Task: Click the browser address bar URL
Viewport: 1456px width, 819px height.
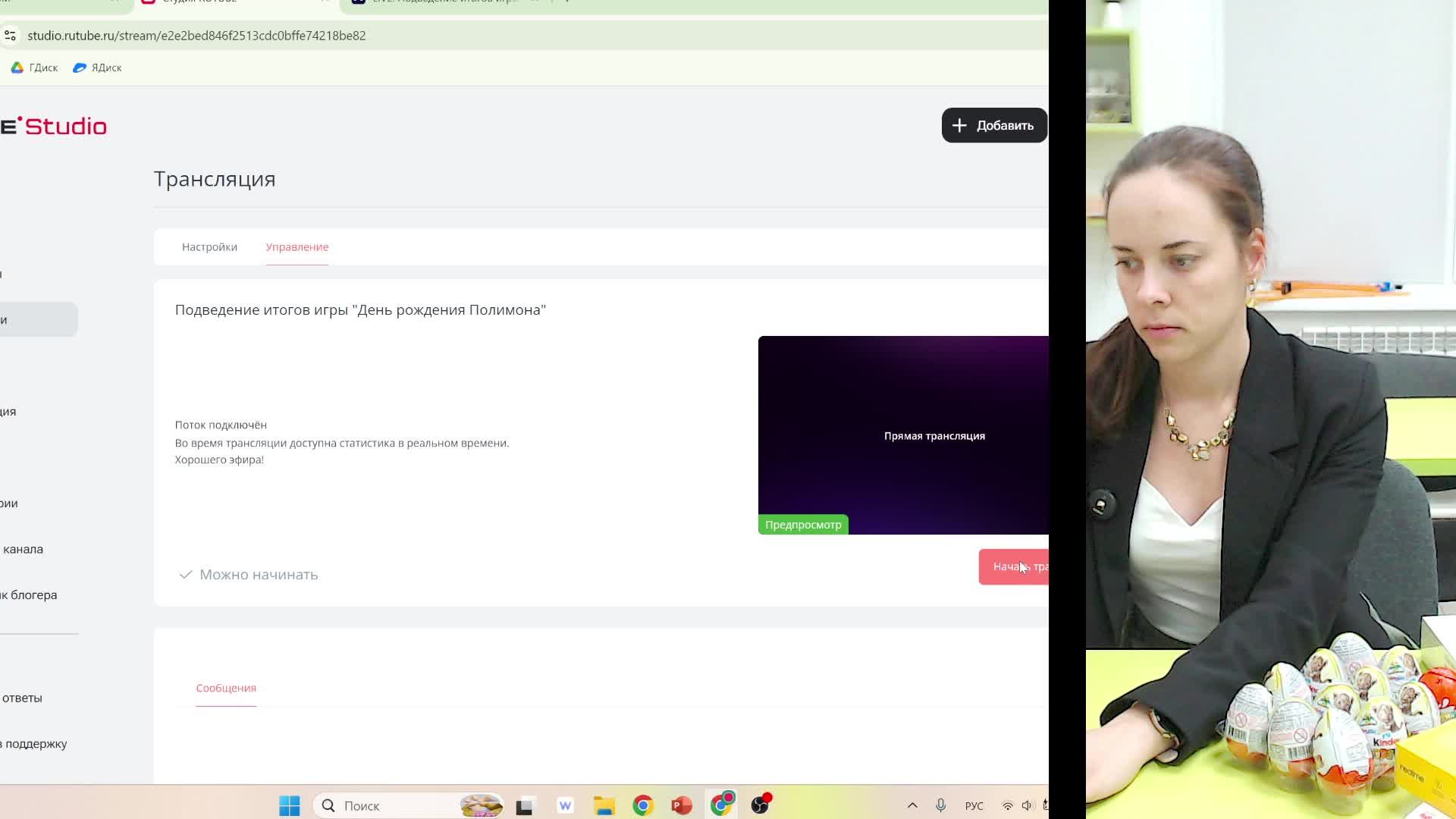Action: click(196, 36)
